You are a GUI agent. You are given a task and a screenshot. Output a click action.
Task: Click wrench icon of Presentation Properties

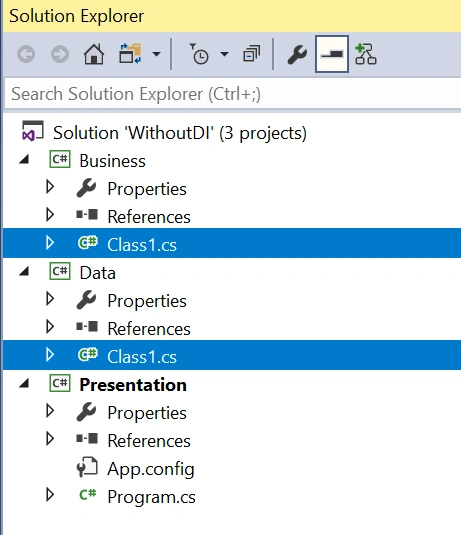[x=86, y=411]
